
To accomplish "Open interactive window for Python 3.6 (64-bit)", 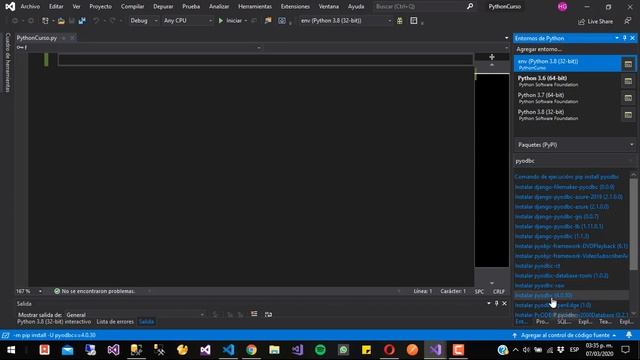I will pos(628,81).
